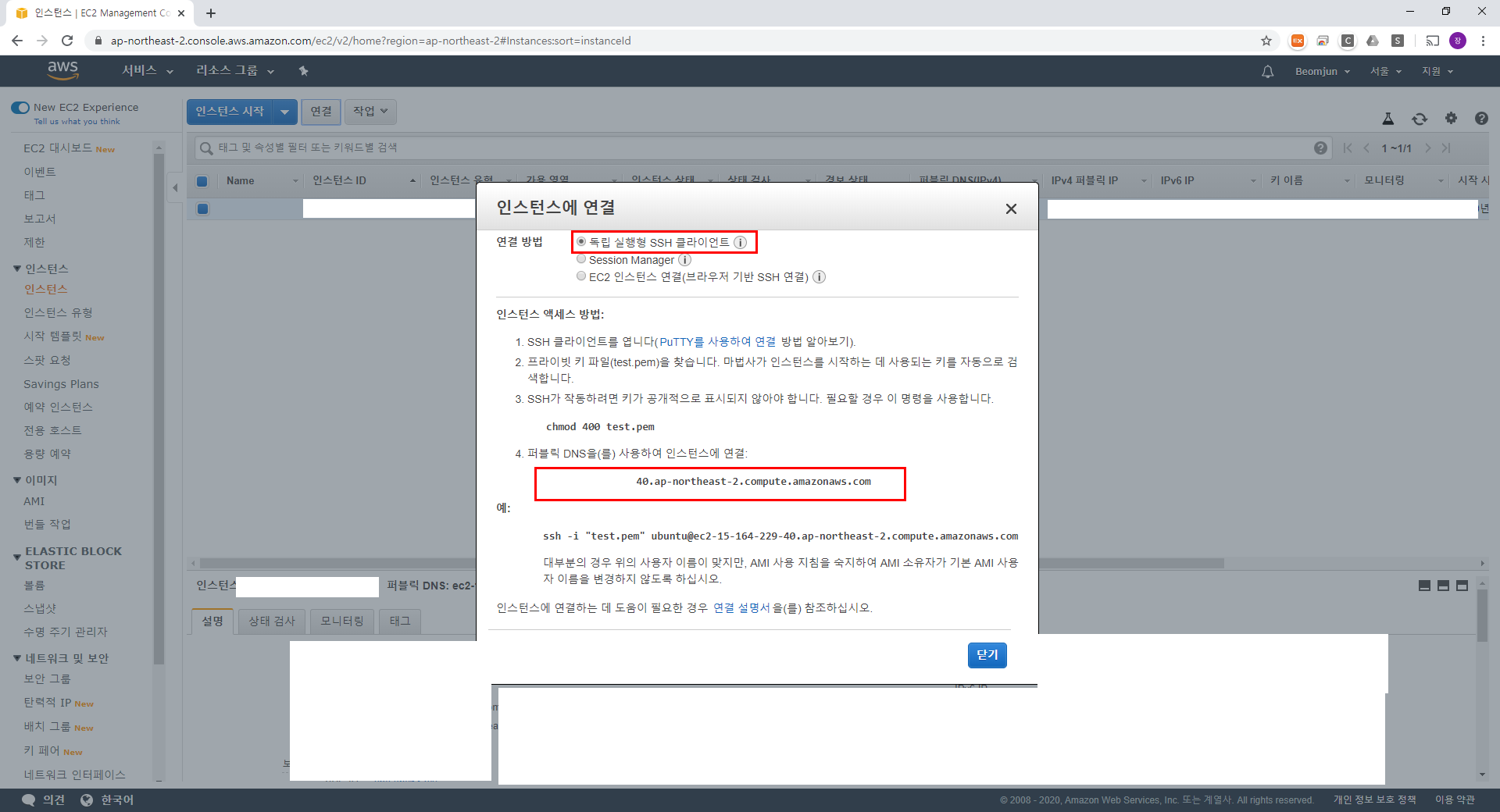1500x812 pixels.
Task: Open Chrome menu three dots
Action: [1483, 41]
